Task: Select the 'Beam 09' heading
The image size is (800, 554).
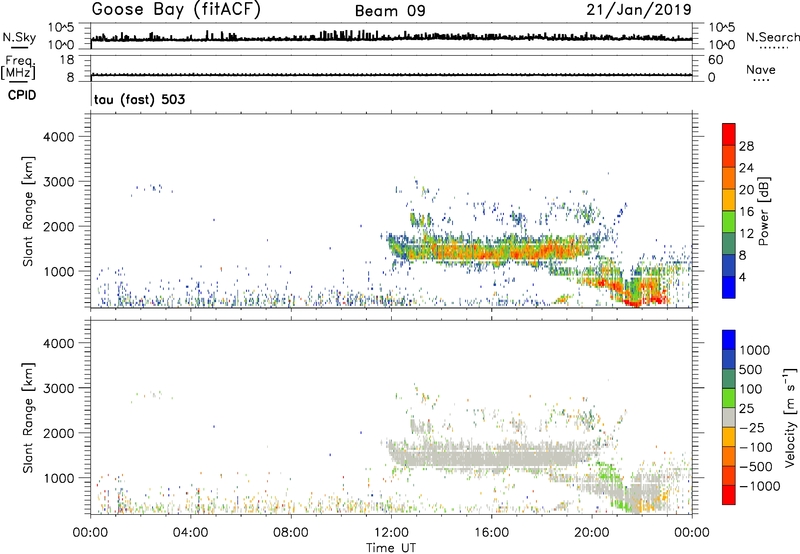Action: coord(390,11)
